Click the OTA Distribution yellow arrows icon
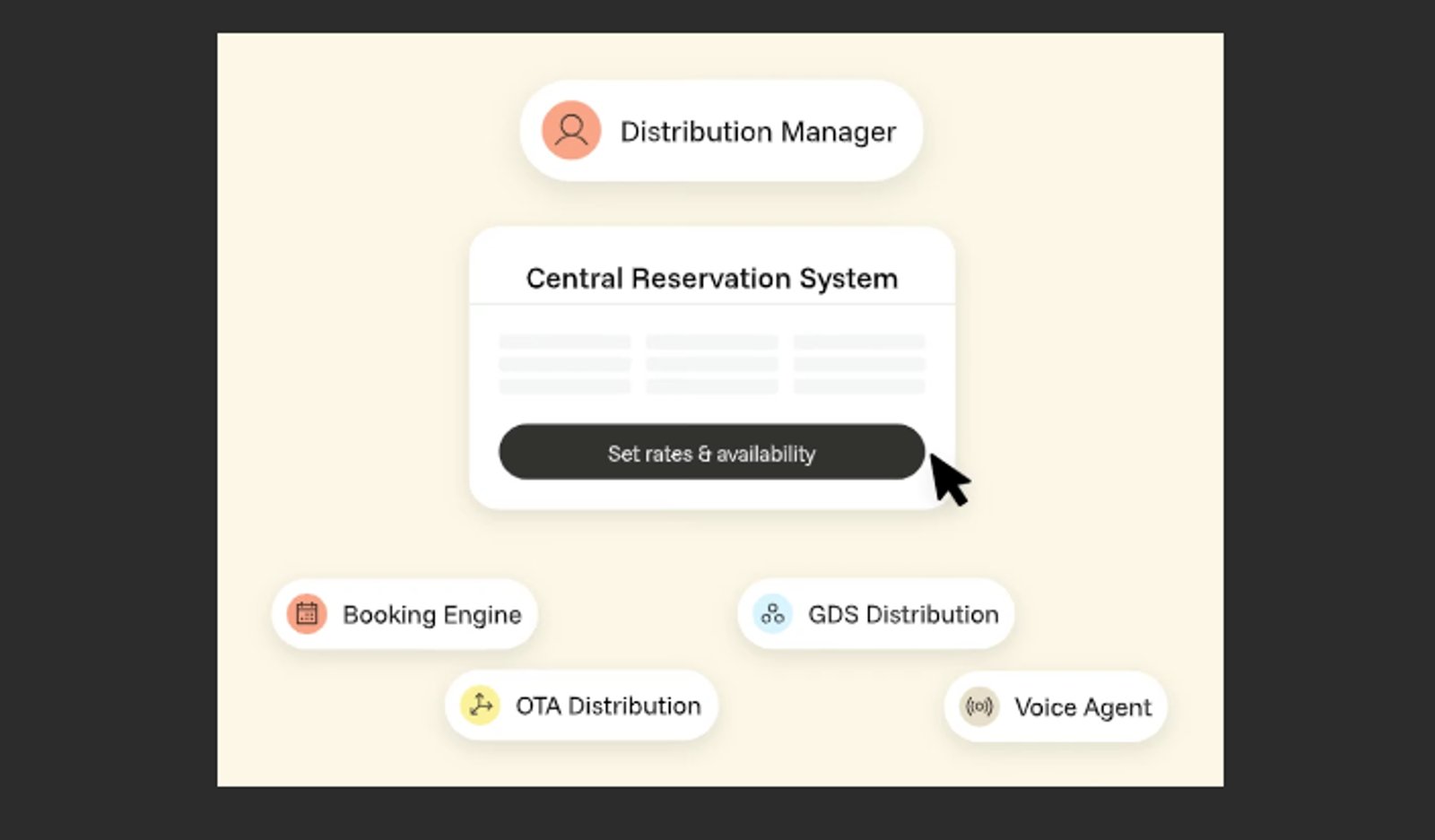Viewport: 1435px width, 840px height. tap(480, 706)
